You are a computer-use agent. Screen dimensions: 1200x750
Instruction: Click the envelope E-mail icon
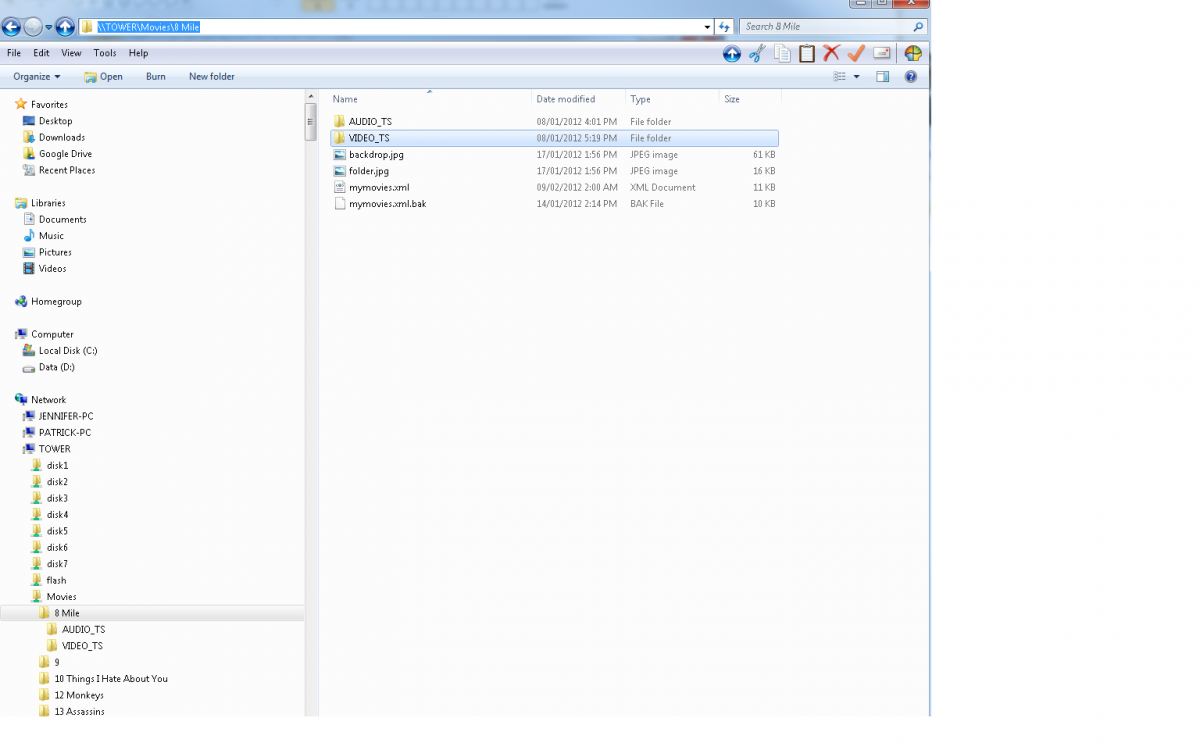click(x=882, y=54)
